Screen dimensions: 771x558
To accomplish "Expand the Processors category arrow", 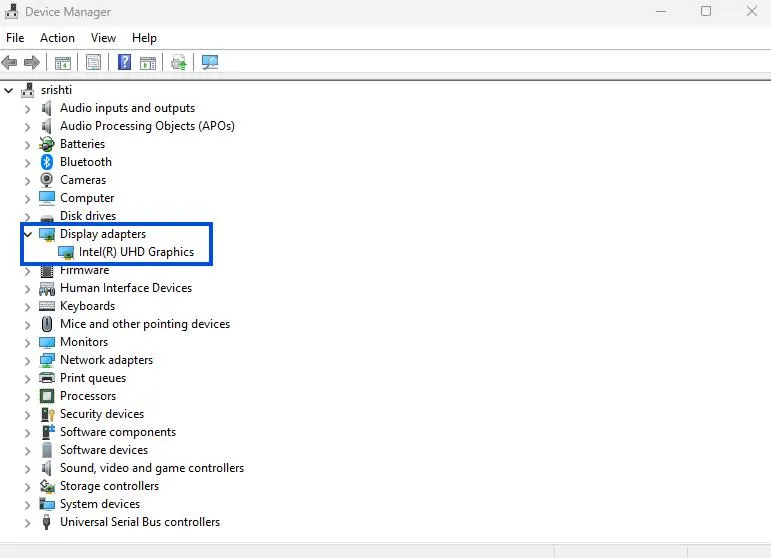I will pyautogui.click(x=27, y=396).
